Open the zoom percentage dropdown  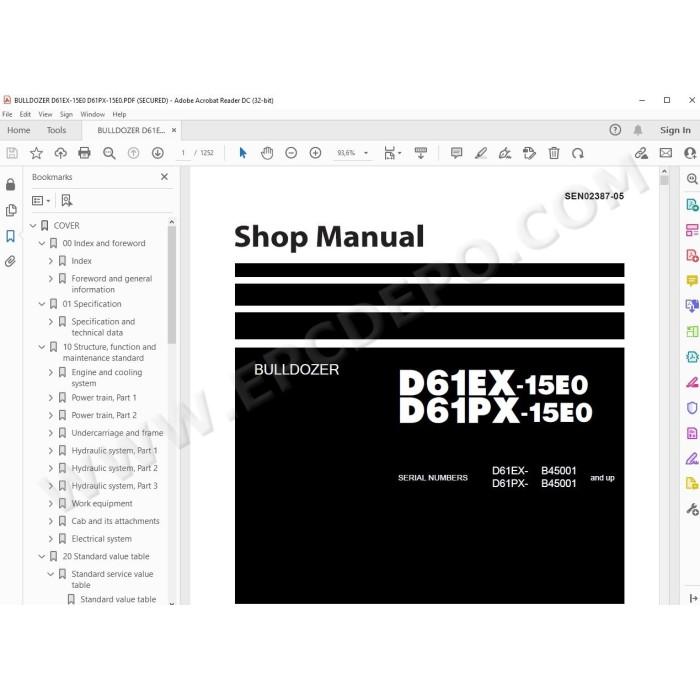click(366, 153)
